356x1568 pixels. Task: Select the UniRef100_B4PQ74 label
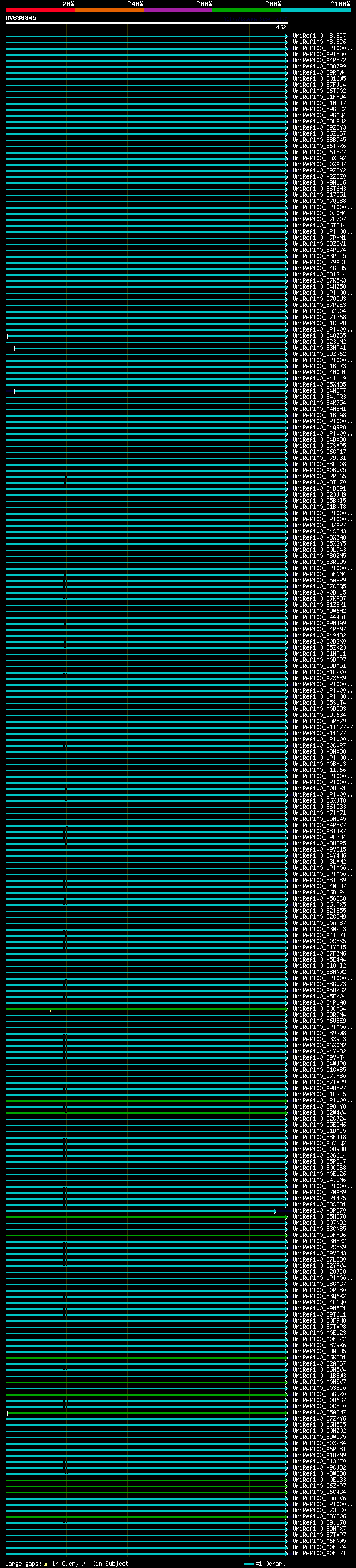tap(319, 250)
